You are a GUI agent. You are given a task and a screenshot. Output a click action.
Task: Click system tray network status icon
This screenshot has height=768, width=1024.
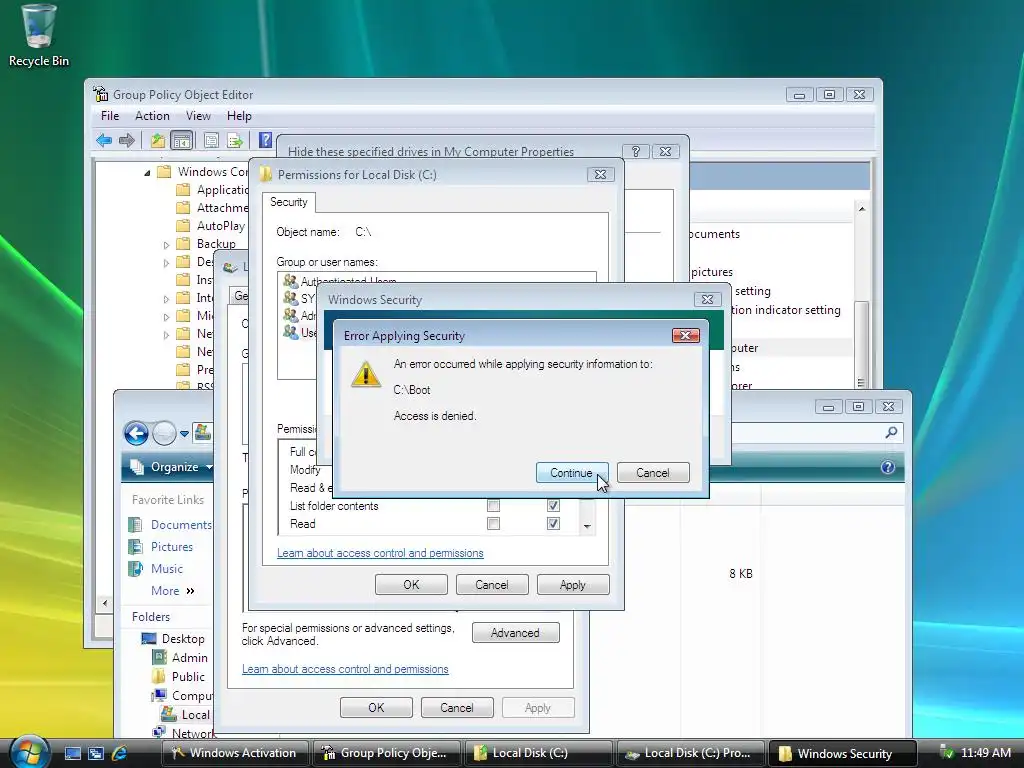(946, 753)
